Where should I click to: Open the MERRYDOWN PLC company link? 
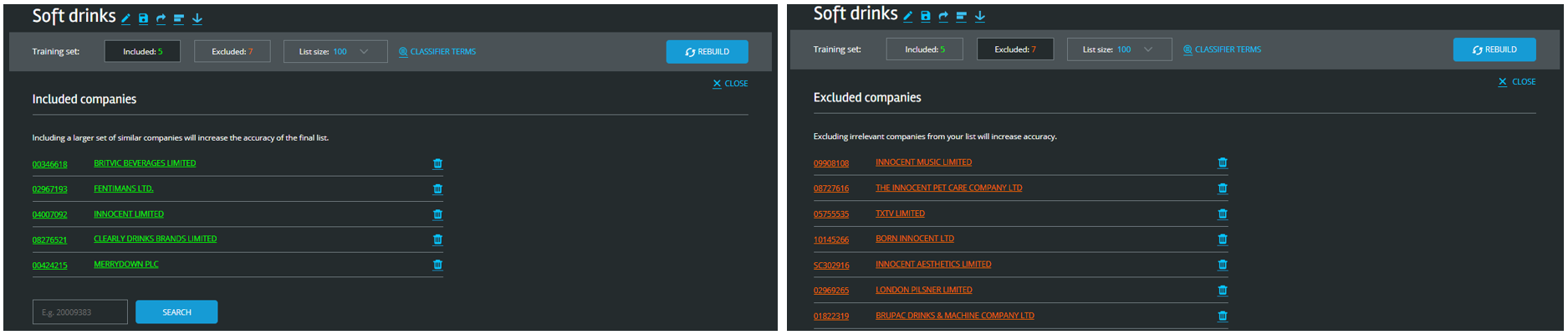[126, 264]
